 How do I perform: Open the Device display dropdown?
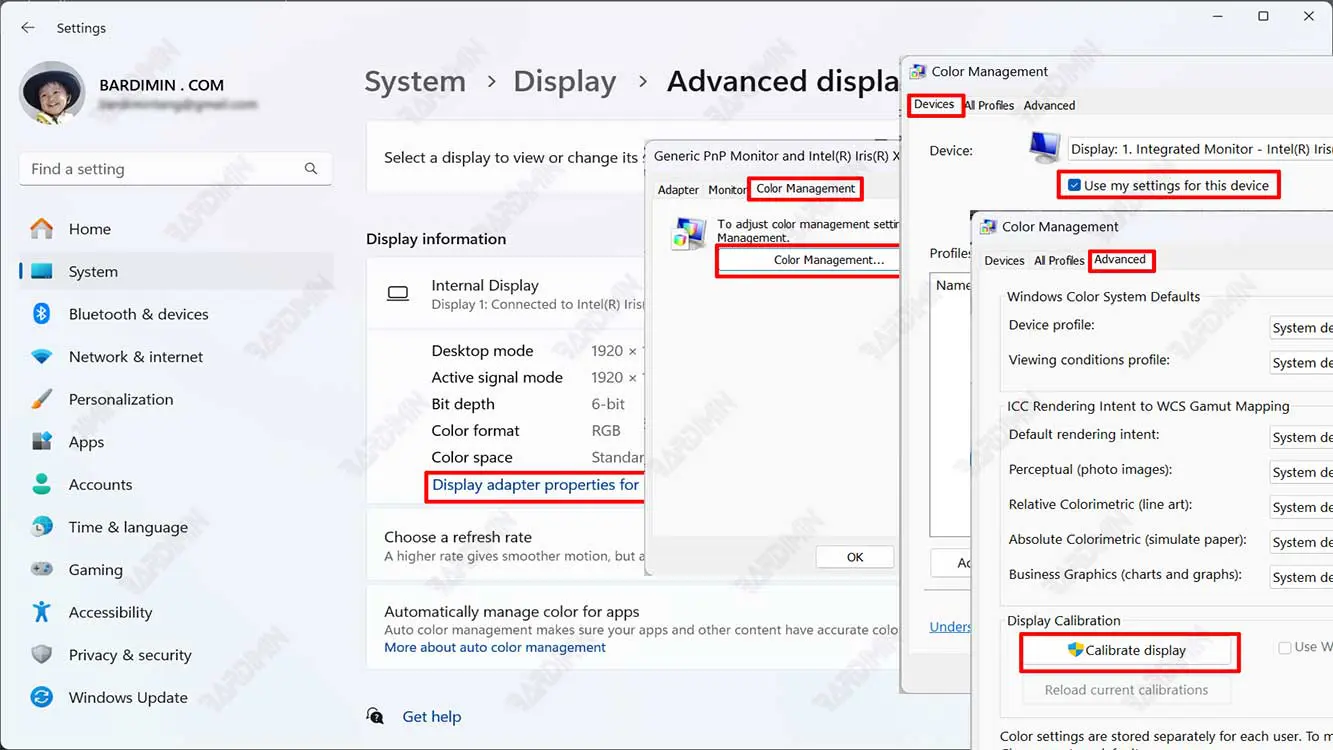[x=1200, y=149]
